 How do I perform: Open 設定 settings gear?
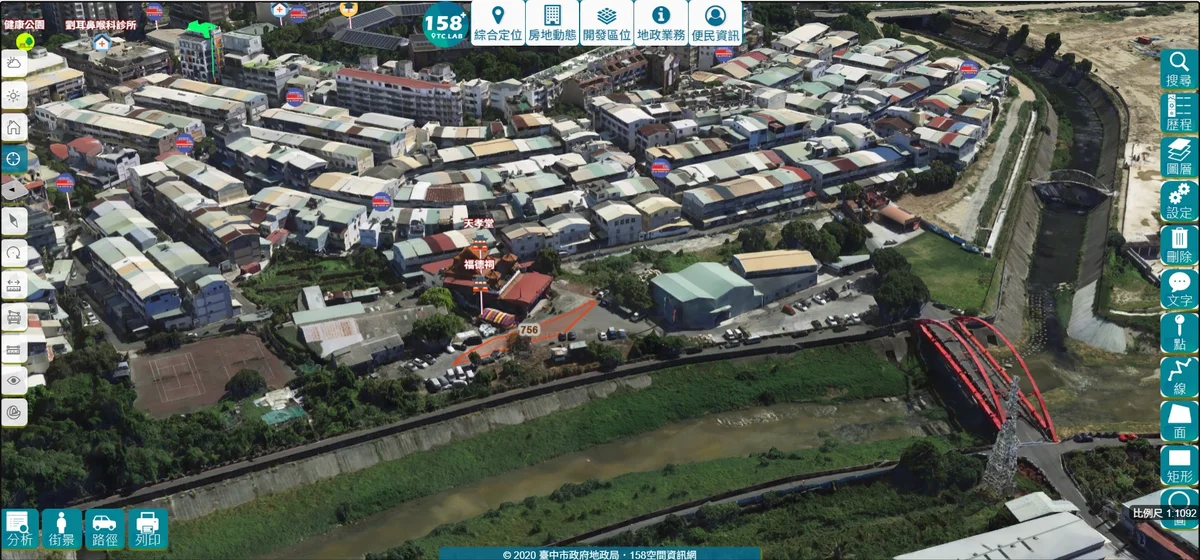(x=1179, y=201)
